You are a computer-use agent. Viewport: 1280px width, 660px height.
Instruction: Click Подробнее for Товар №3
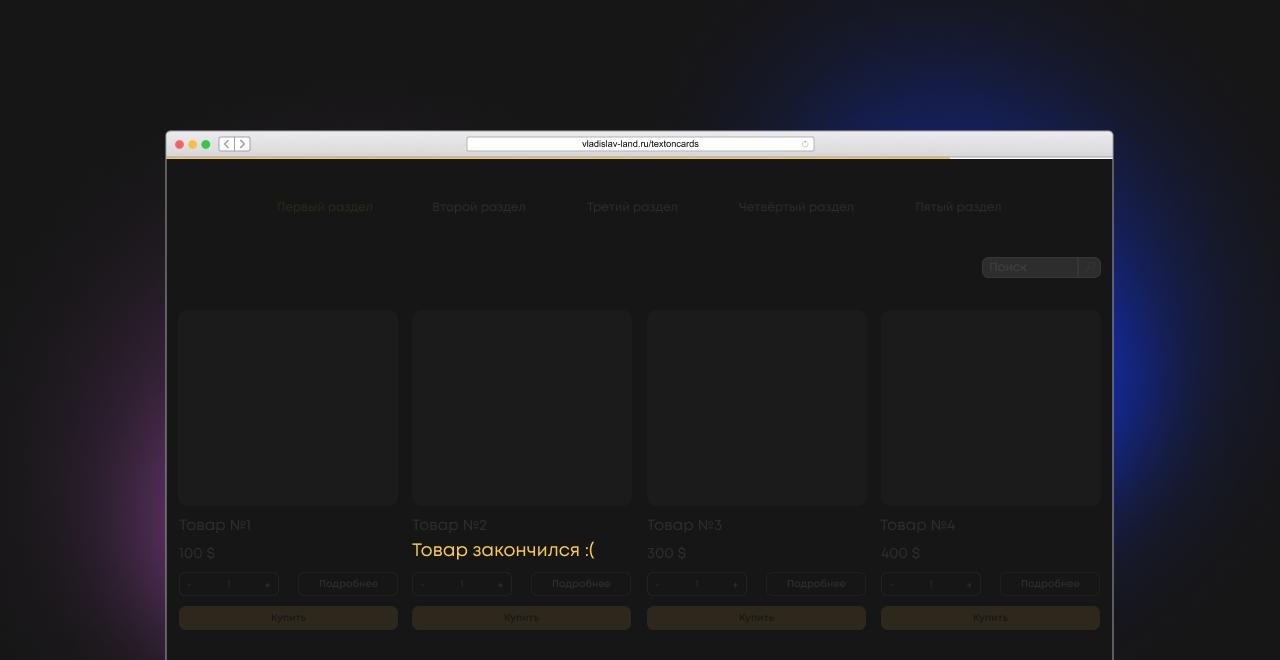click(x=816, y=584)
